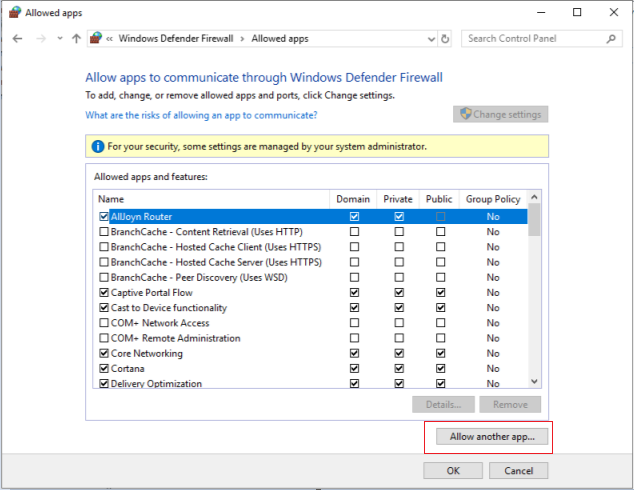This screenshot has height=490, width=634.
Task: Check BranchCache Hosted Cache Client Domain box
Action: [x=354, y=247]
